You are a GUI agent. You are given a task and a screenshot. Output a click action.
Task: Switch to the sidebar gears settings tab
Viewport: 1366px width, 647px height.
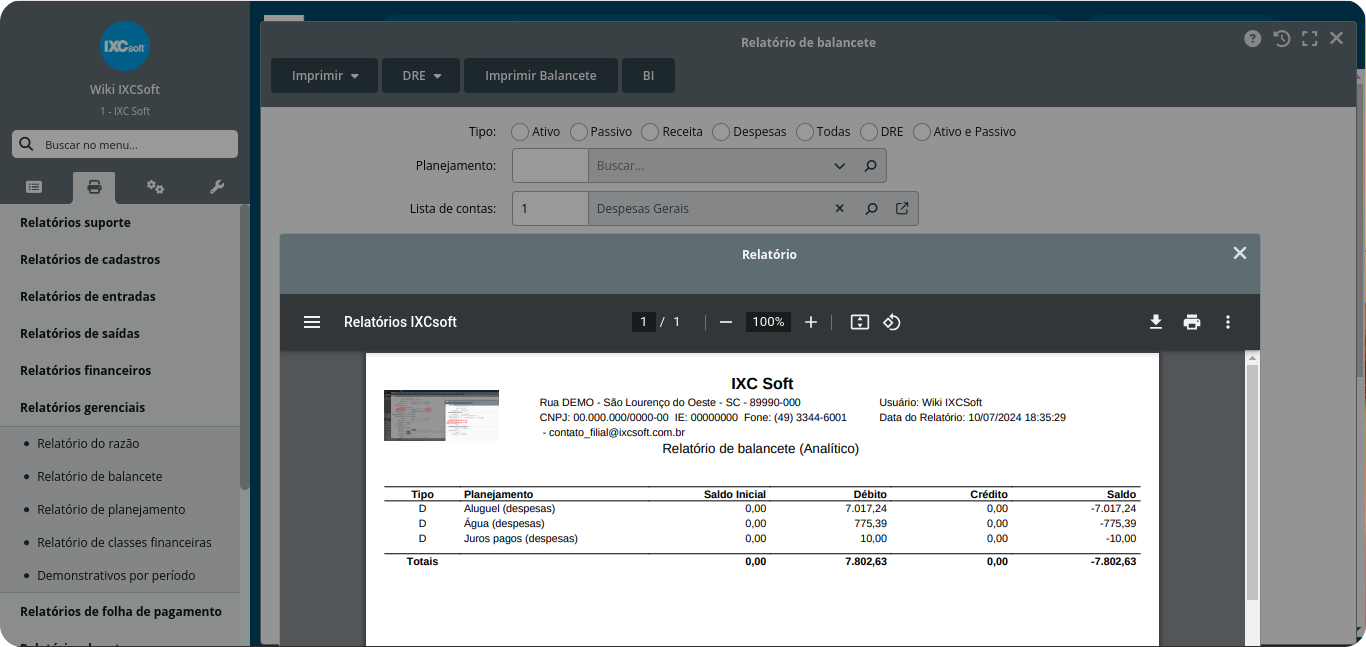click(x=155, y=187)
